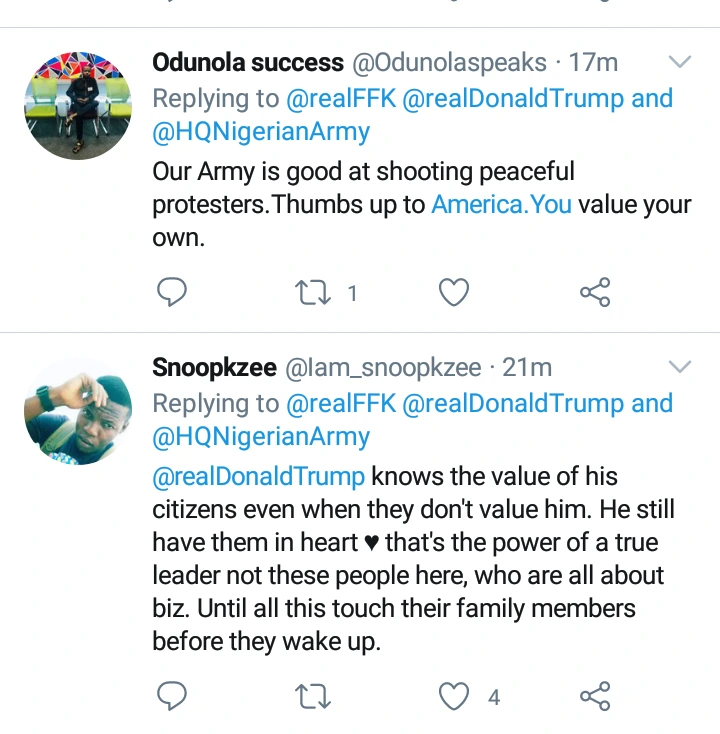The height and width of the screenshot is (734, 720).
Task: View Snoopkzee's profile avatar
Action: coord(78,409)
